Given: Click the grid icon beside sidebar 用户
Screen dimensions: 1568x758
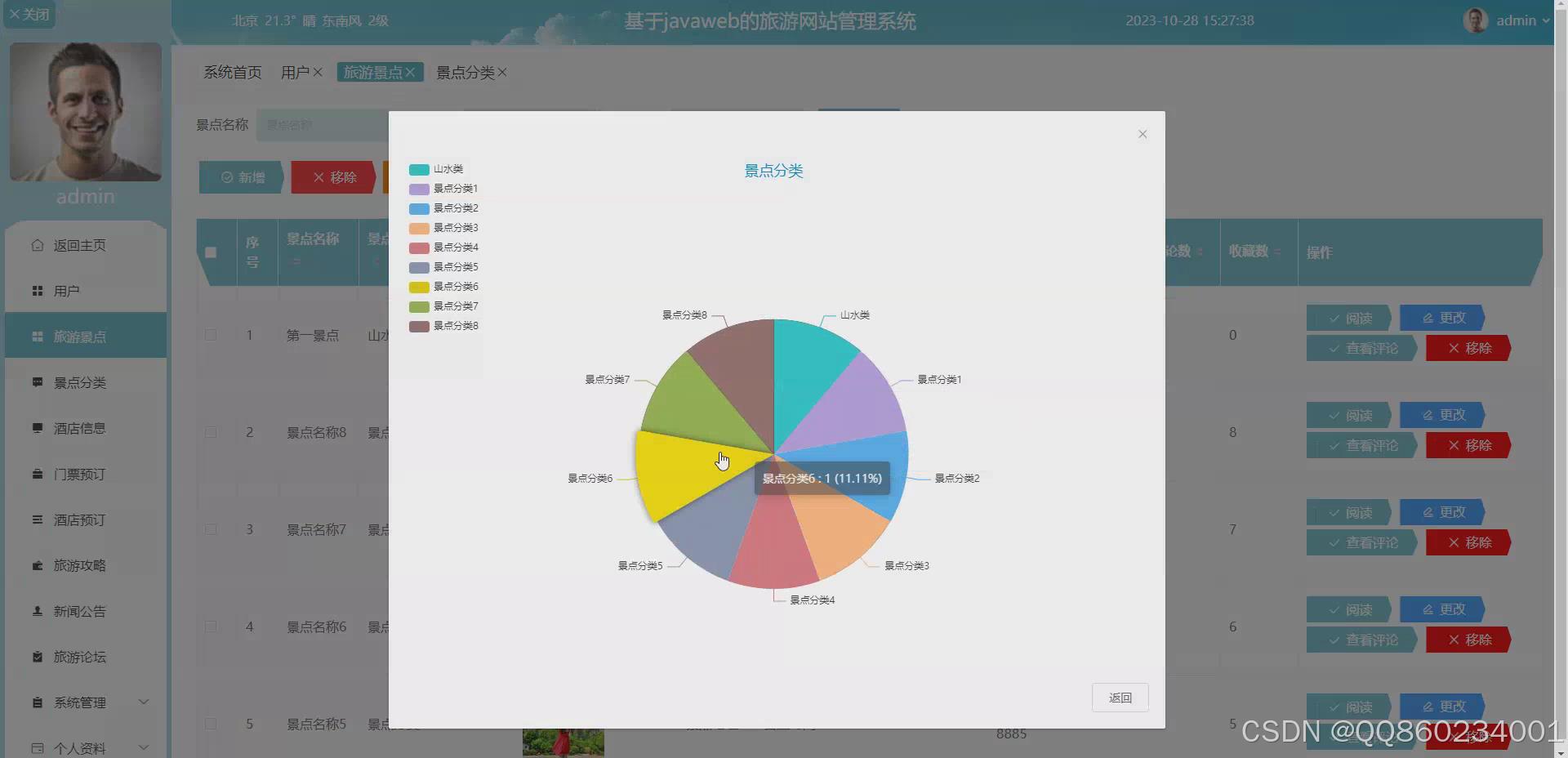Looking at the screenshot, I should point(38,291).
